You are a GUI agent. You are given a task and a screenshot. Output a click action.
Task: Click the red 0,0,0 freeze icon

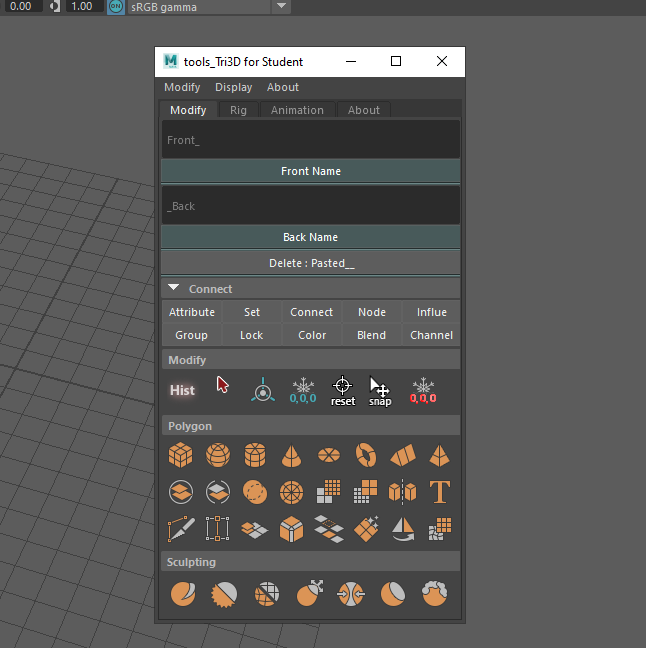423,390
